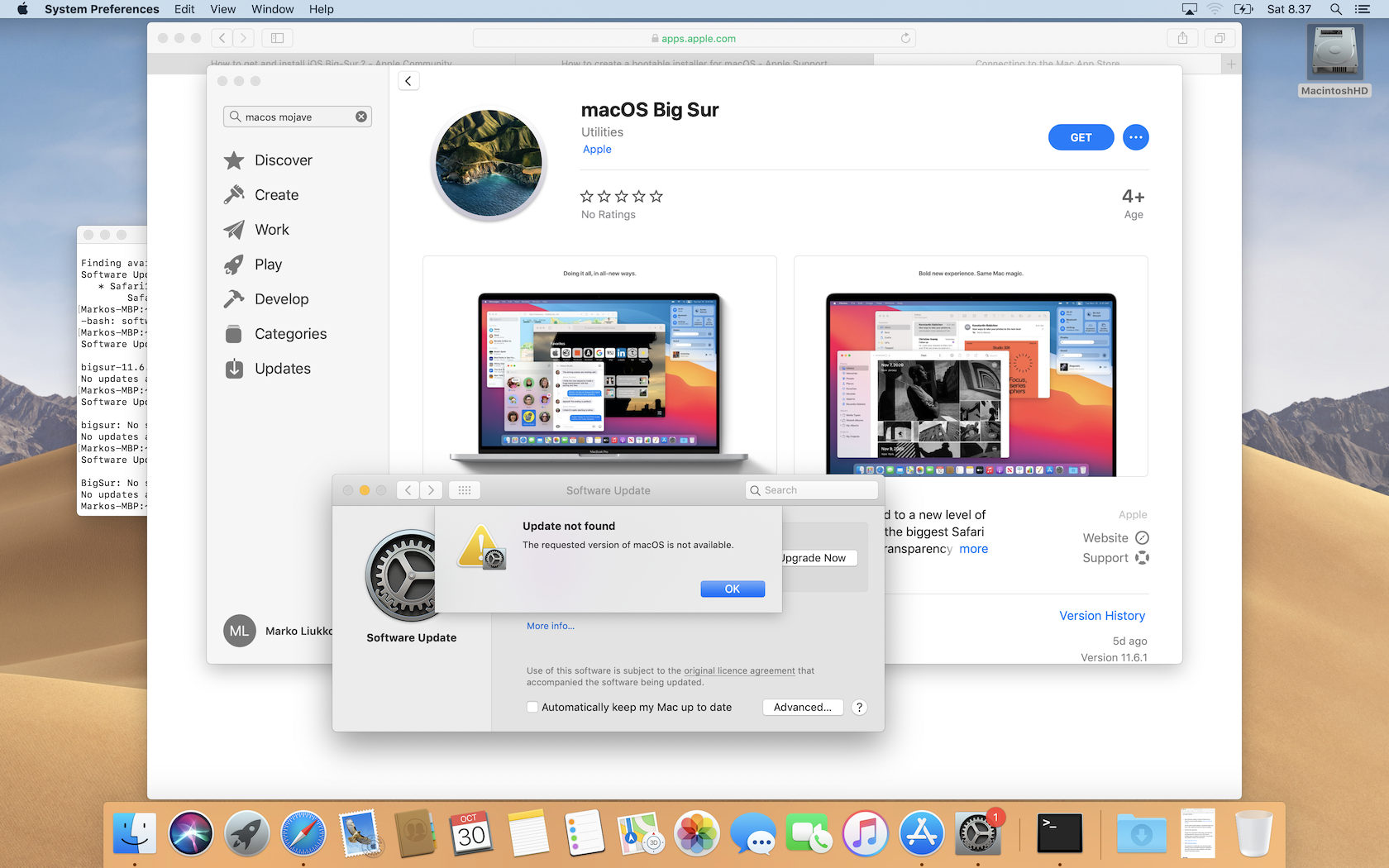Open second Big Sur screenshot thumbnail
Viewport: 1389px width, 868px height.
(x=971, y=365)
